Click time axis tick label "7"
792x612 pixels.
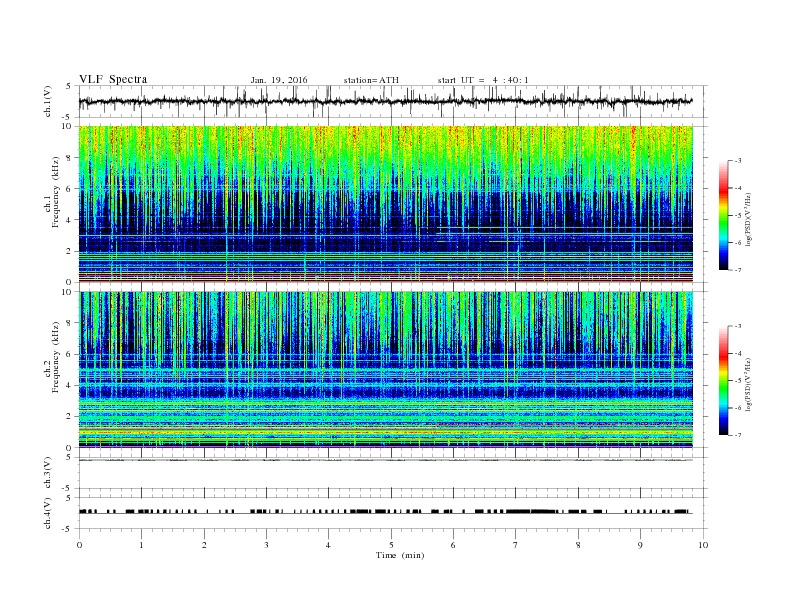point(516,545)
